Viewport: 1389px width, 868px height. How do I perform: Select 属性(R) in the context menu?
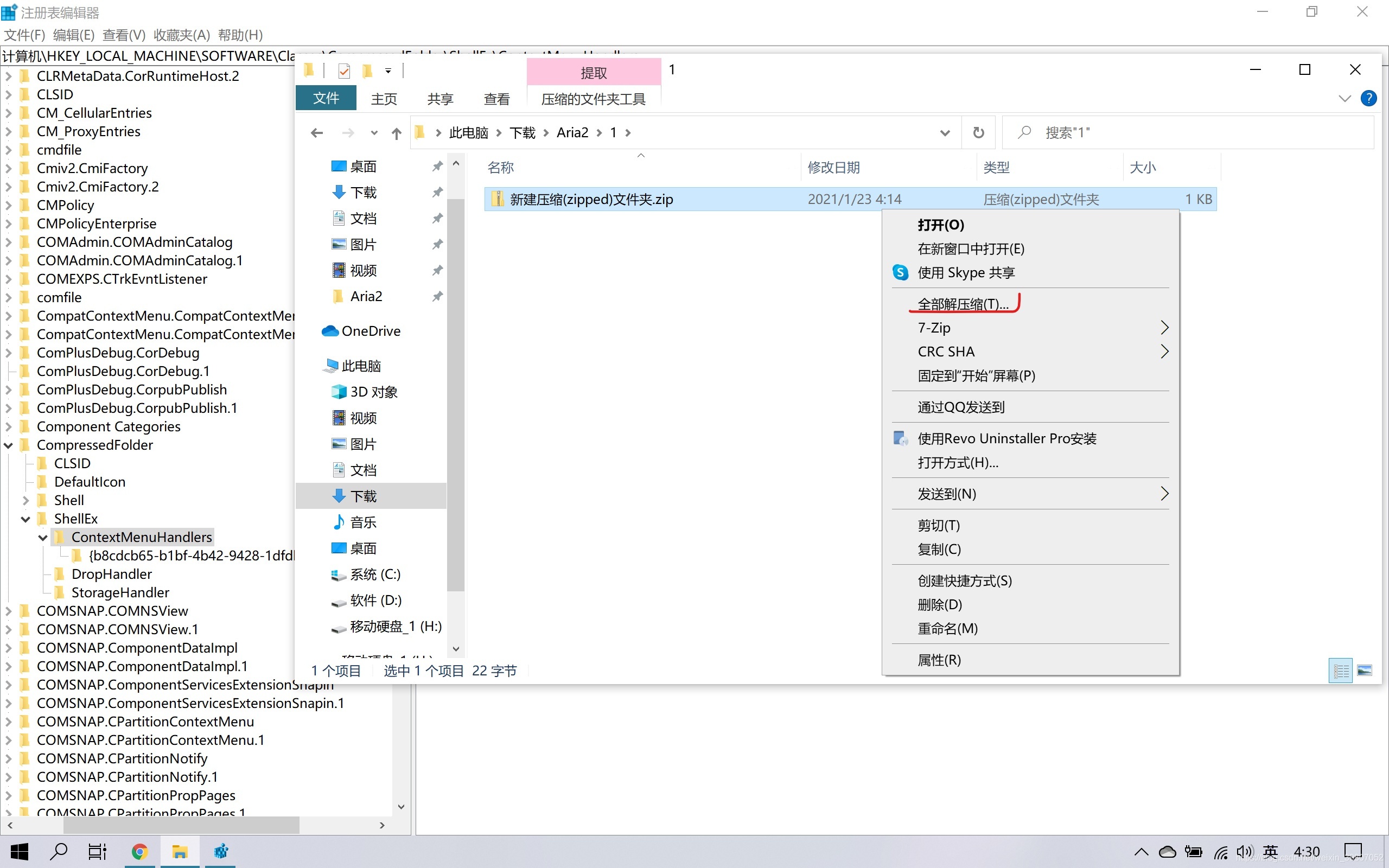point(939,660)
